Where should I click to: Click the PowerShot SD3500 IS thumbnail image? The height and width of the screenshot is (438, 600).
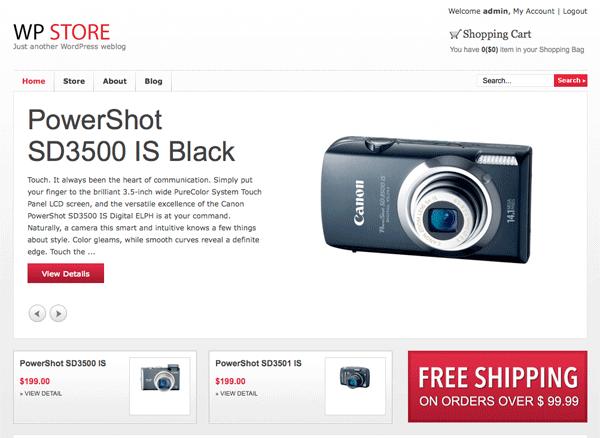(160, 386)
